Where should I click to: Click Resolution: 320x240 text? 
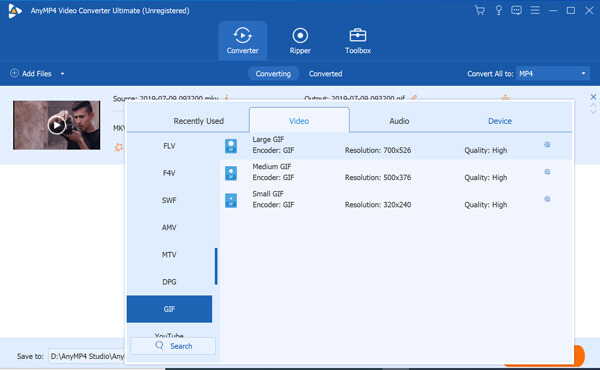[x=378, y=205]
